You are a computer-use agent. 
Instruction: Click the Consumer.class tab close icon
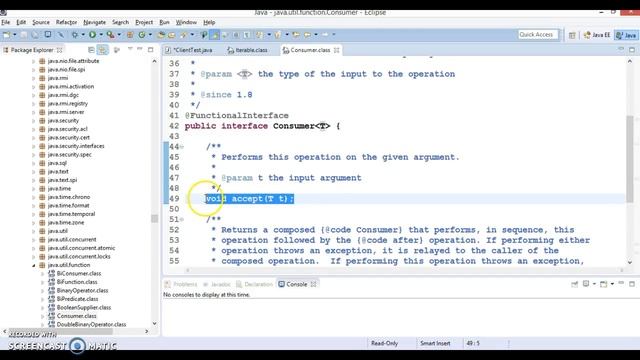[337, 50]
